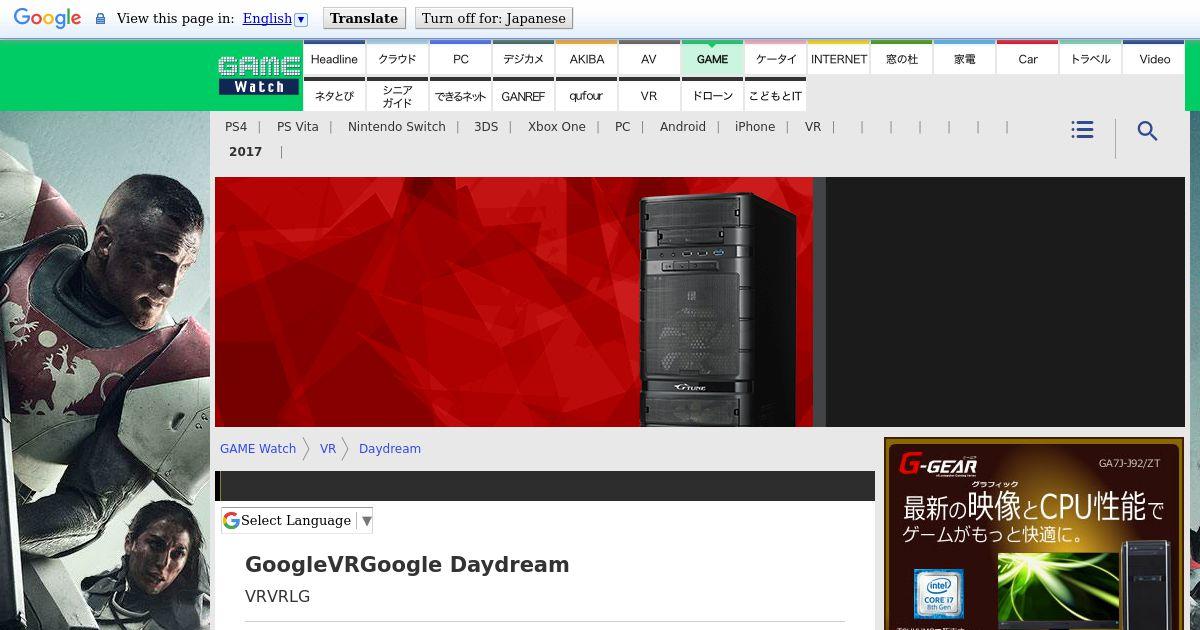
Task: Turn off translation for Japanese
Action: [x=493, y=18]
